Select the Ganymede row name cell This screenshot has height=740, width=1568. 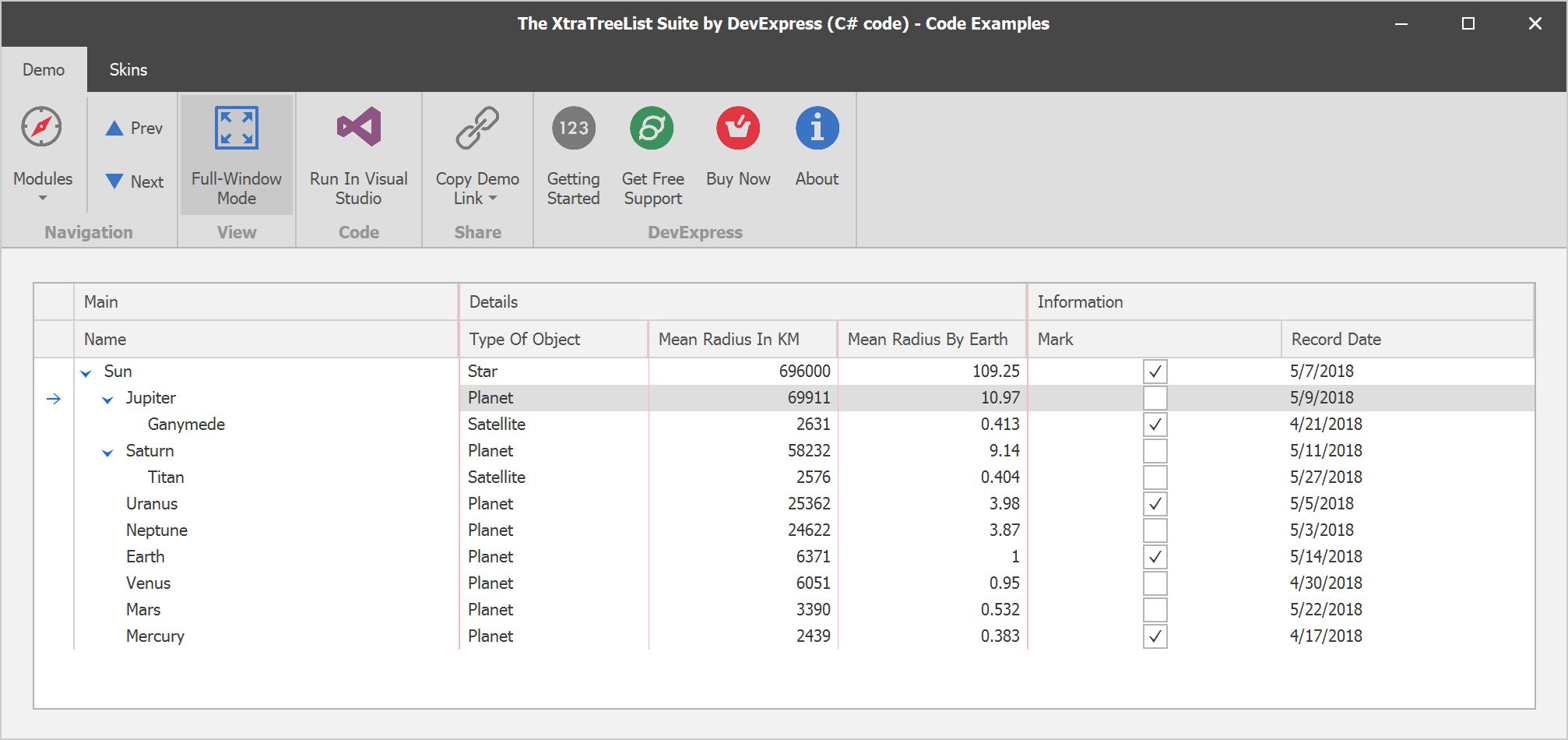[x=186, y=425]
